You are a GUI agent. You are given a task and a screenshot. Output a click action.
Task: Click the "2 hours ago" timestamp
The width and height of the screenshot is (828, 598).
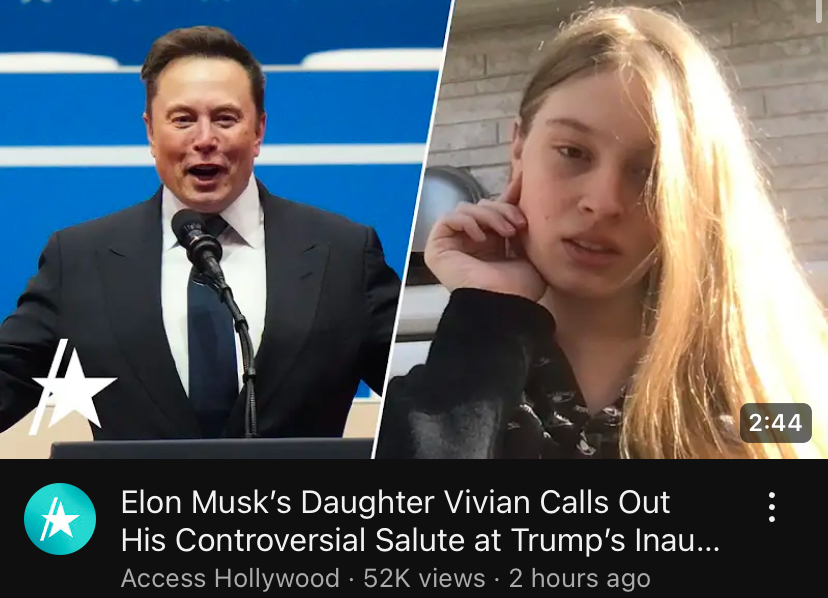point(579,578)
